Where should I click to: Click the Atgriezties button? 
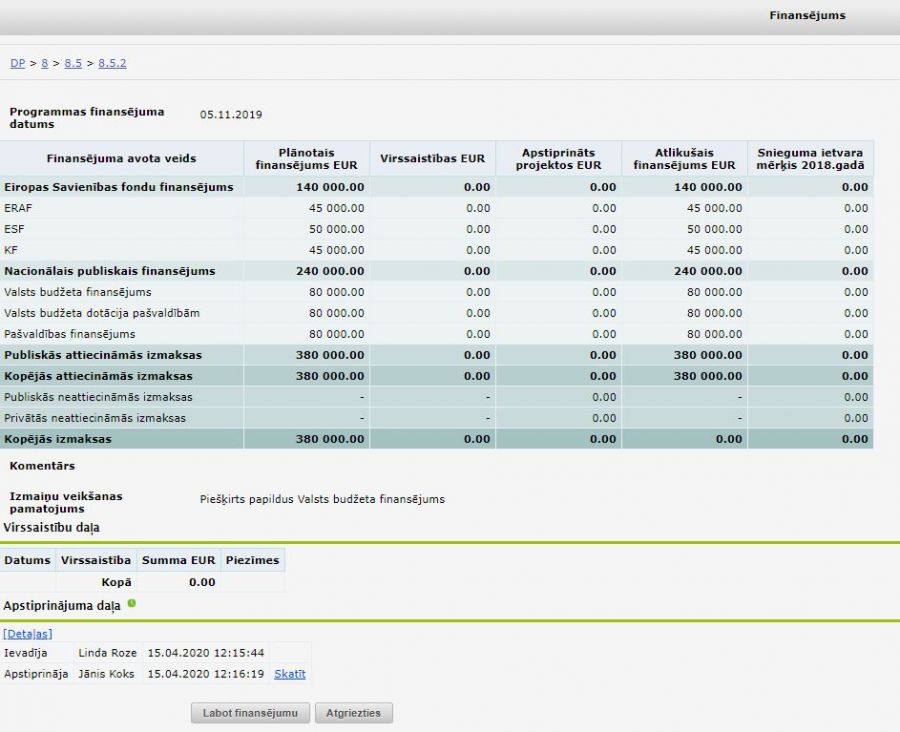(353, 713)
